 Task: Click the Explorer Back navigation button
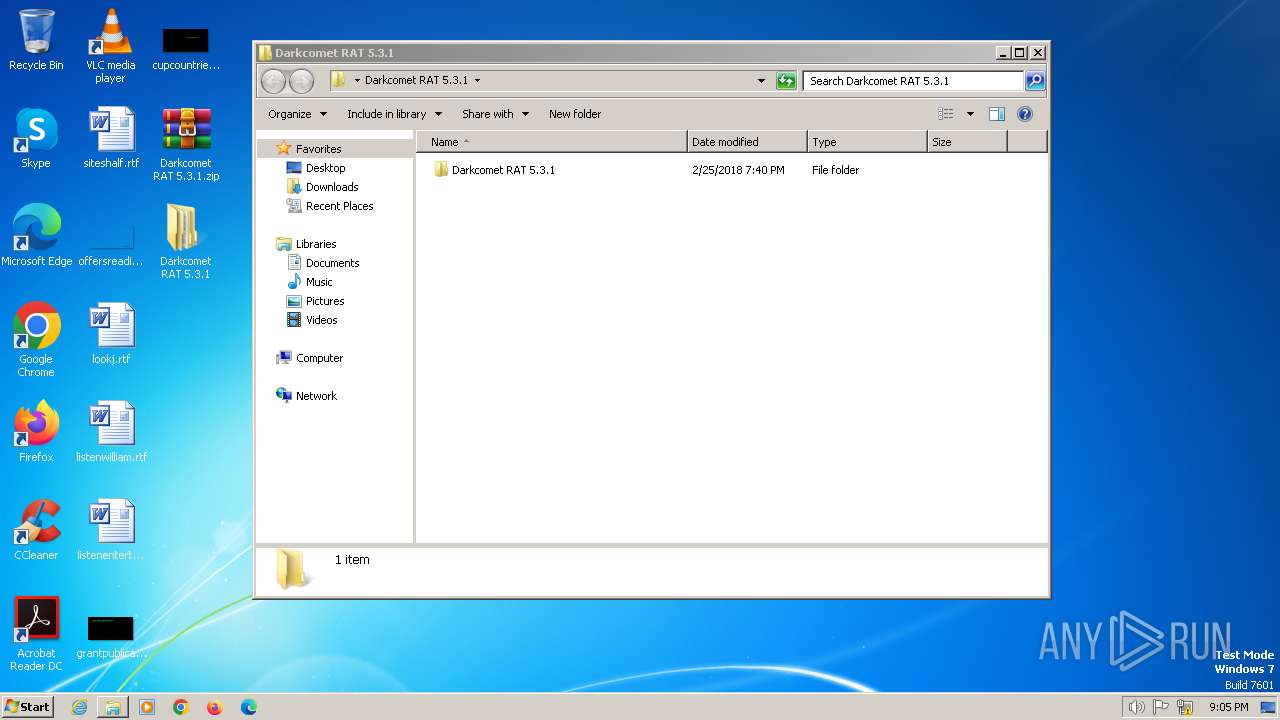point(273,81)
